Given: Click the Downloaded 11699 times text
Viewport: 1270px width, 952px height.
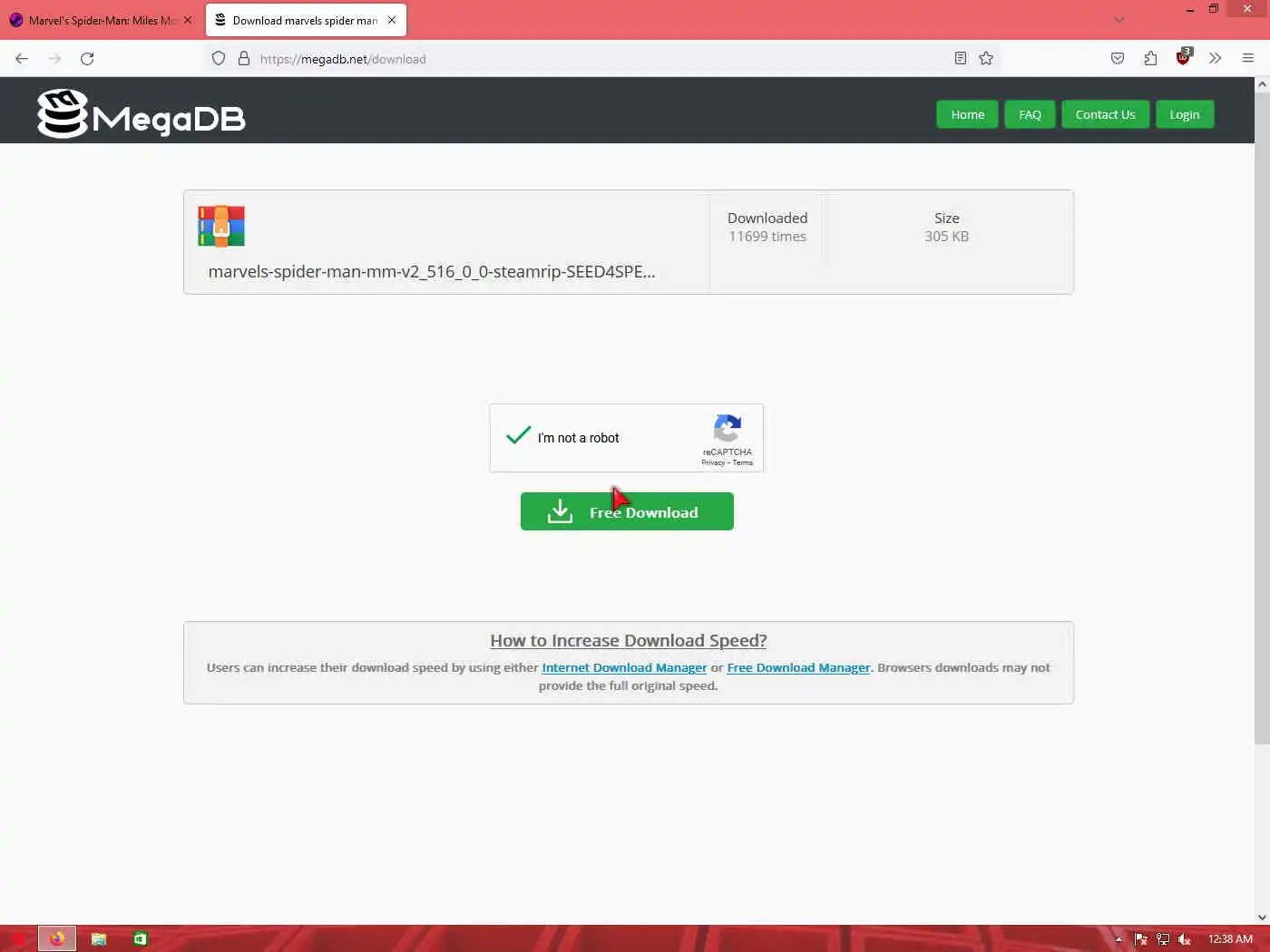Looking at the screenshot, I should (767, 227).
